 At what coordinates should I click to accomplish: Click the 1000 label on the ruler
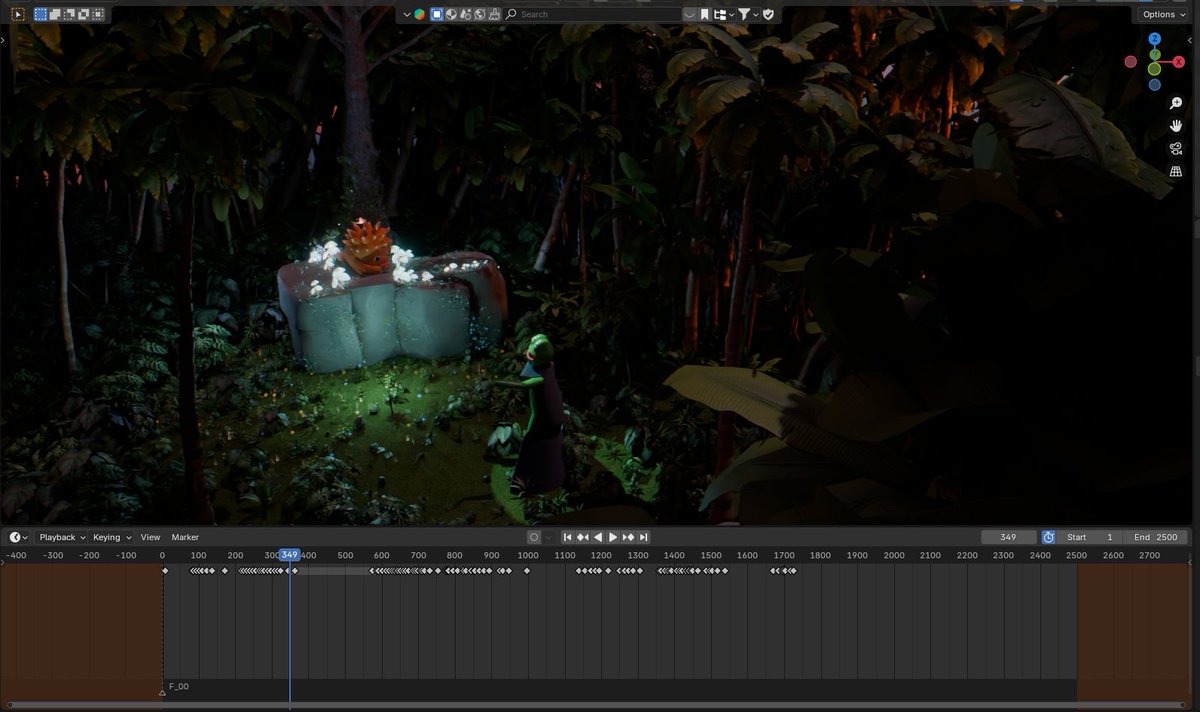(x=528, y=555)
